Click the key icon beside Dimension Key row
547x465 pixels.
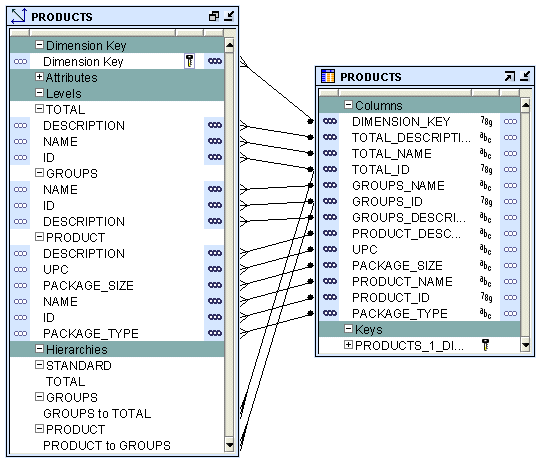tap(189, 61)
